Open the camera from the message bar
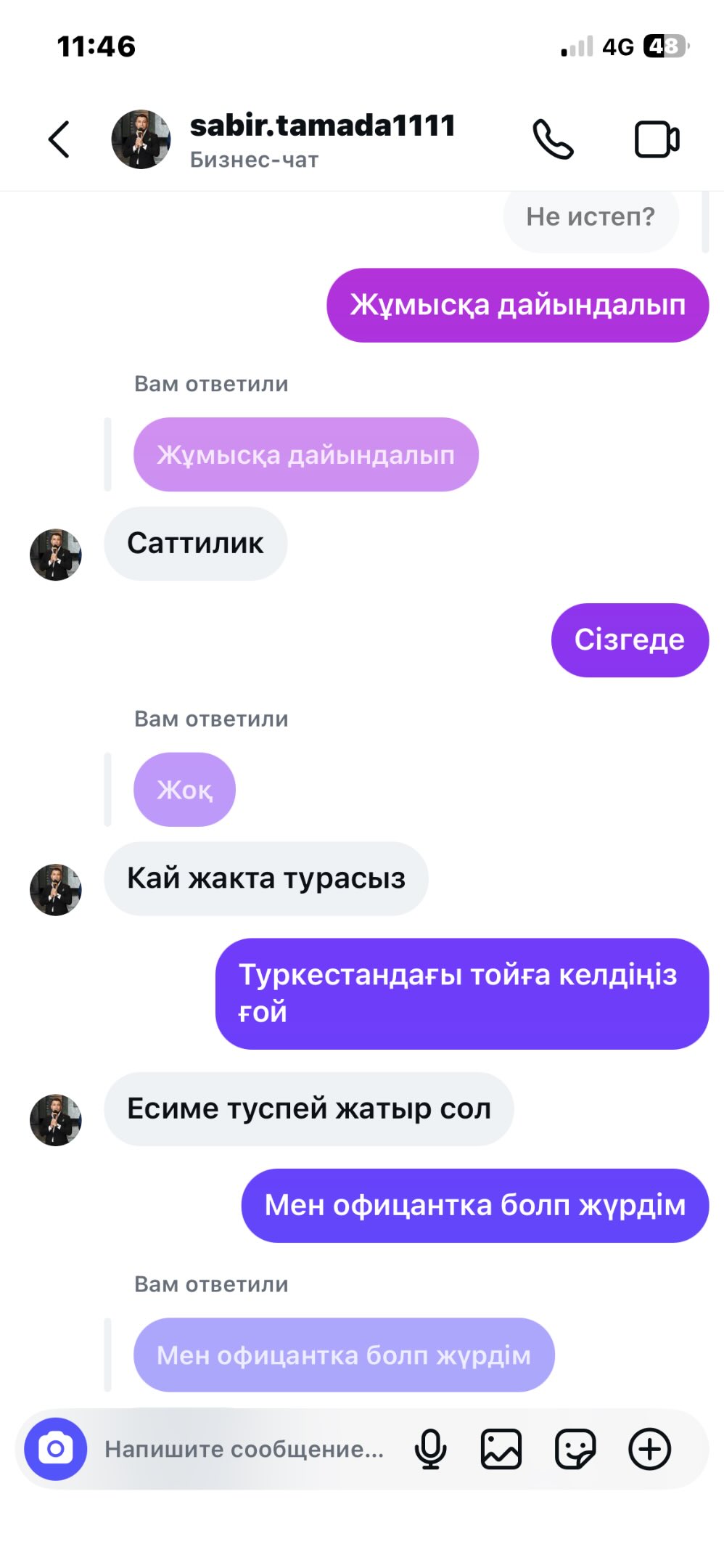Image resolution: width=724 pixels, height=1568 pixels. click(x=56, y=1449)
